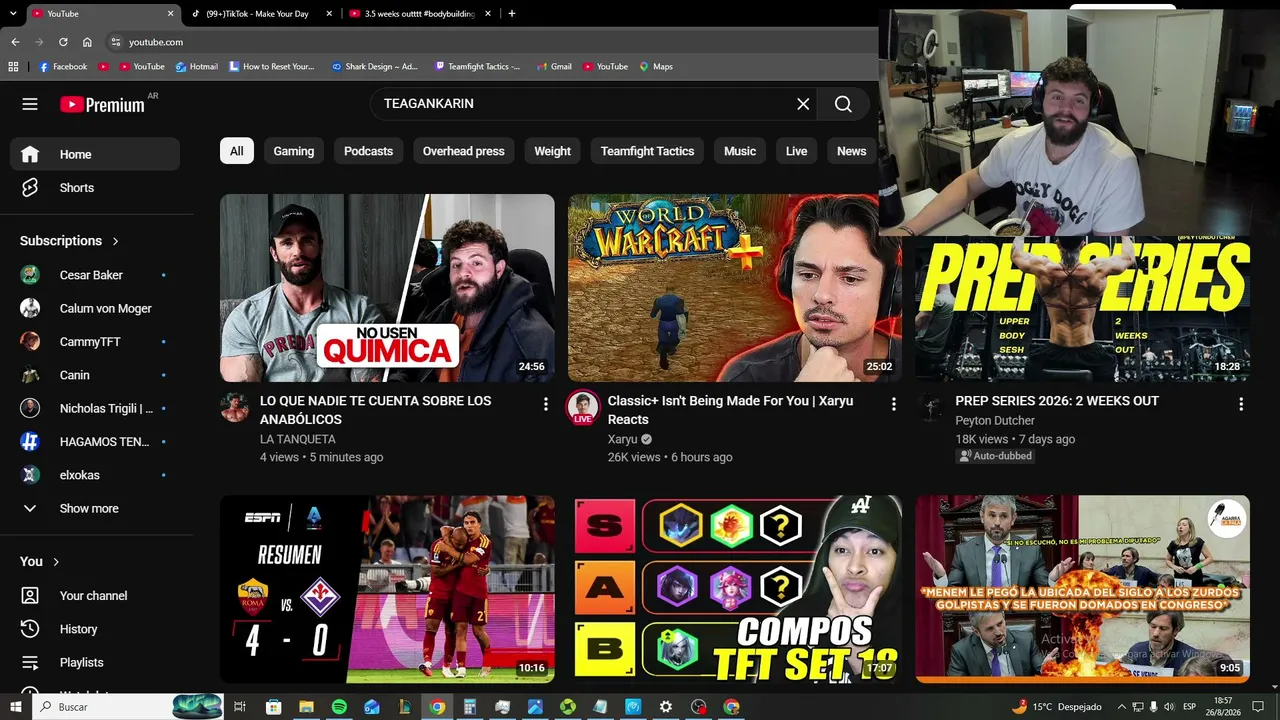Open the Maps bookmark
This screenshot has height=720, width=1280.
656,67
